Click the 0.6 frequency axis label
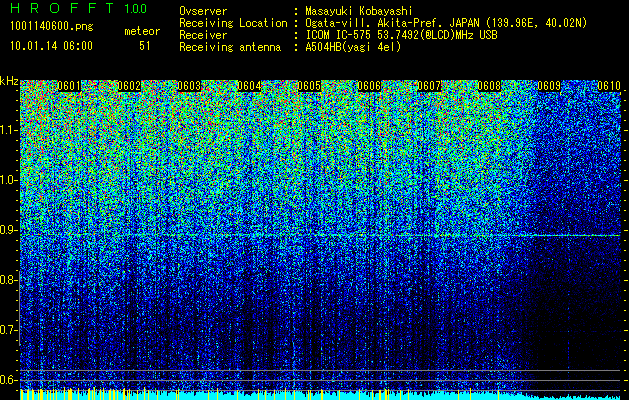 click(x=8, y=380)
